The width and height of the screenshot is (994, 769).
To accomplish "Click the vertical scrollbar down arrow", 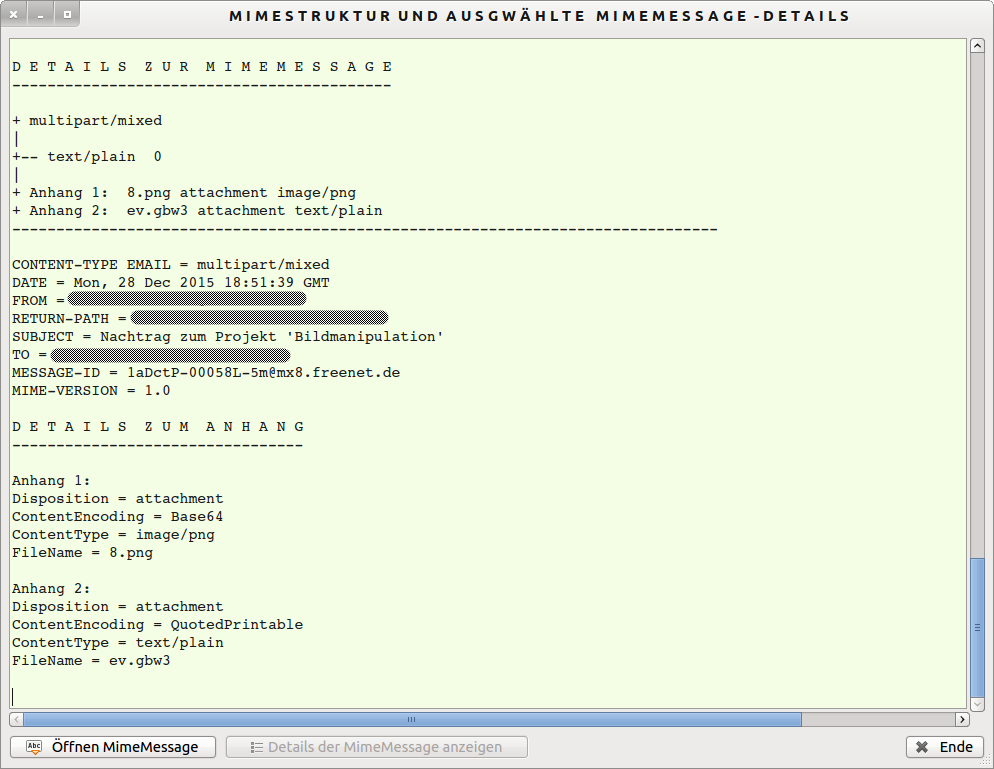I will [977, 700].
